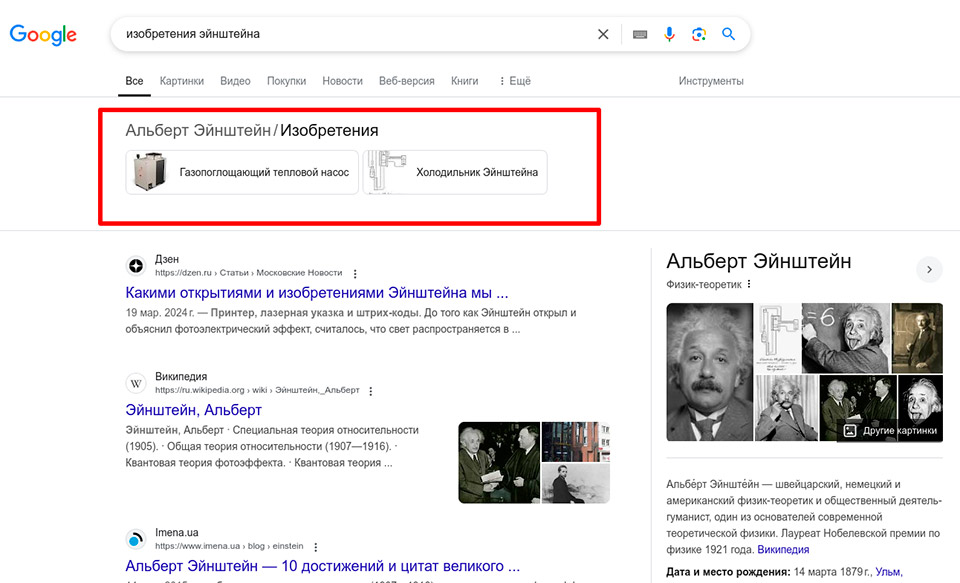Open Какими открытиями и изобретениями result
The height and width of the screenshot is (583, 960).
click(x=317, y=293)
